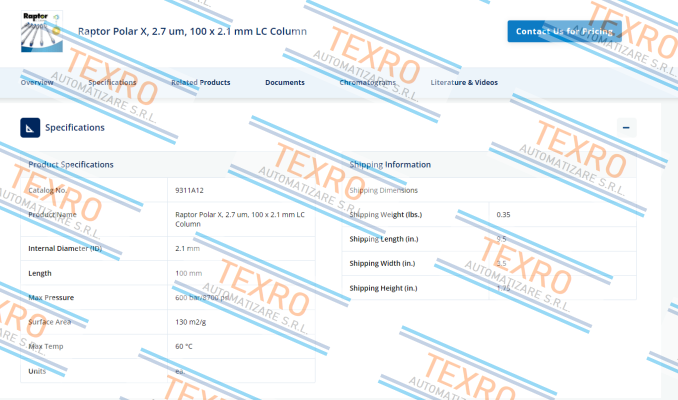
Task: Click the Catalog No. label
Action: (x=48, y=190)
